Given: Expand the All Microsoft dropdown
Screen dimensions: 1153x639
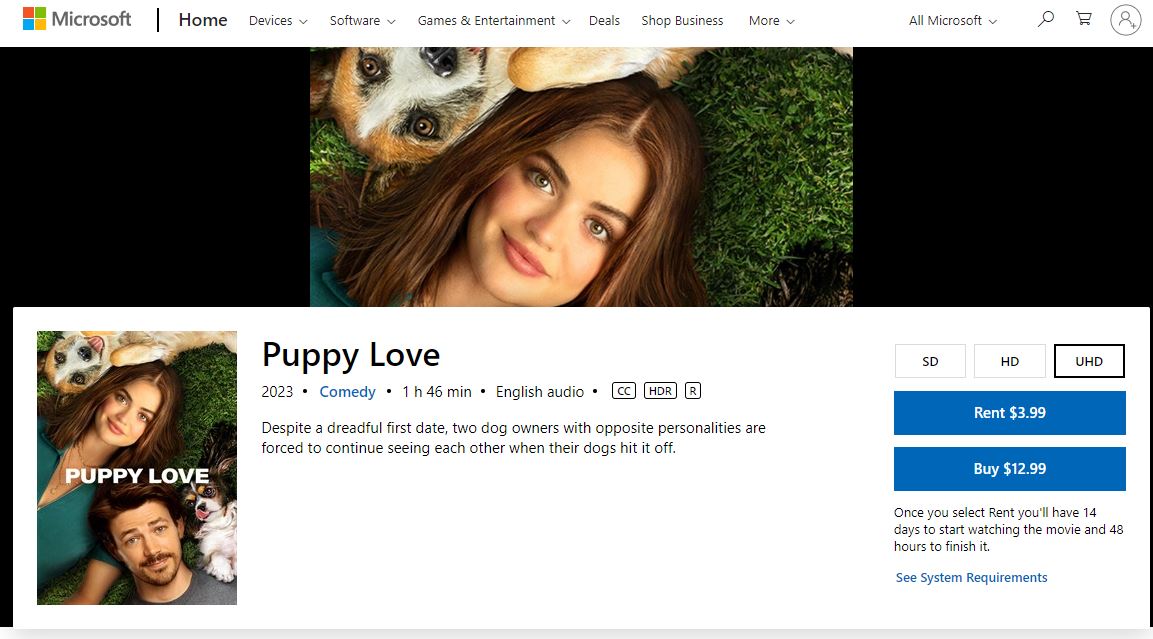Looking at the screenshot, I should coord(951,20).
